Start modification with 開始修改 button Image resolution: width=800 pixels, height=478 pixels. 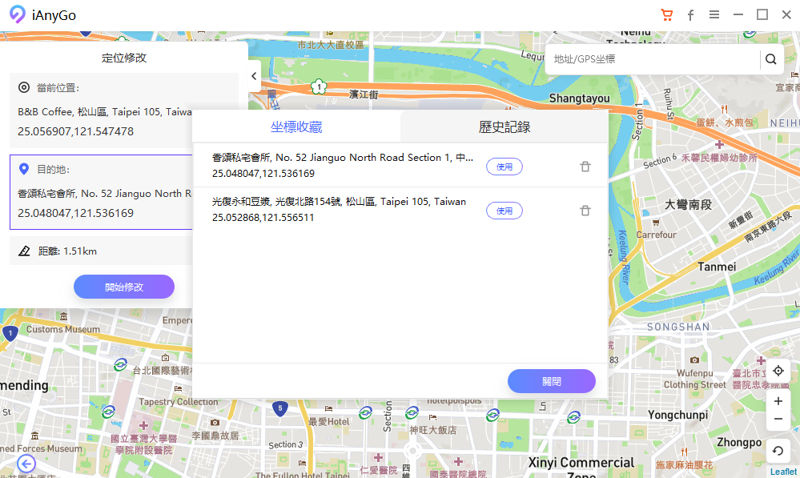pyautogui.click(x=124, y=287)
